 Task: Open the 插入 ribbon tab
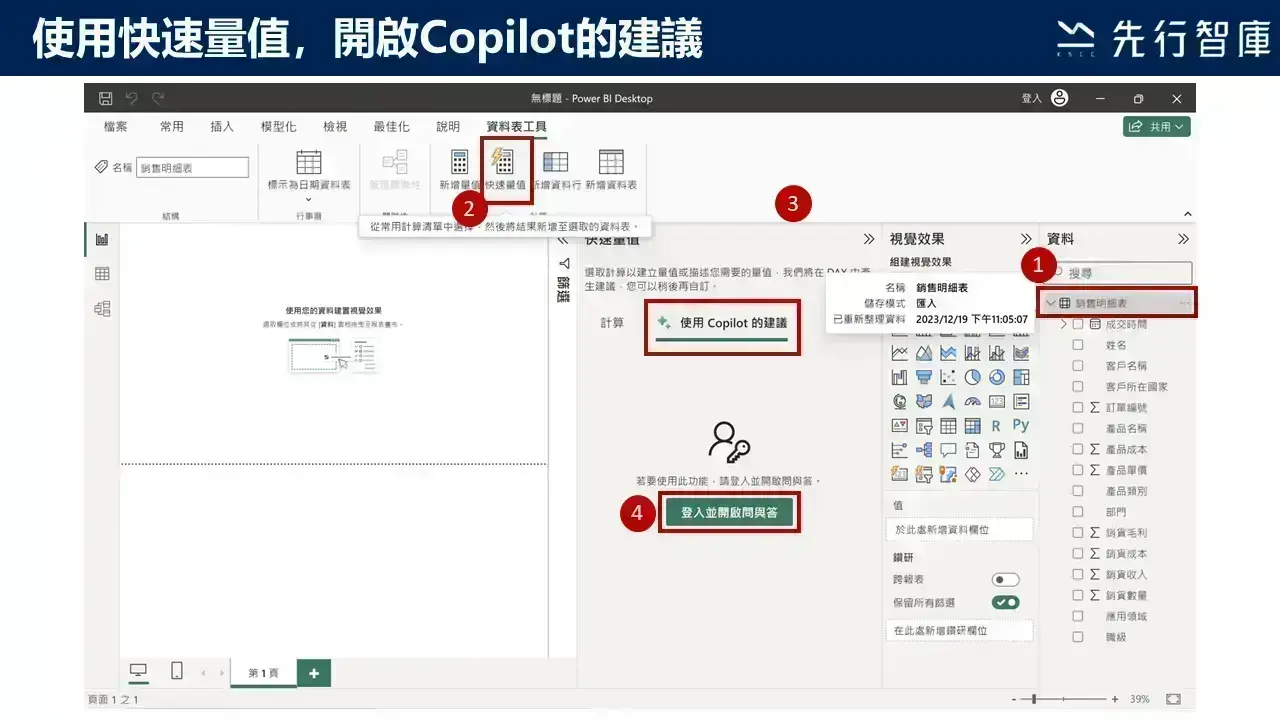tap(222, 127)
